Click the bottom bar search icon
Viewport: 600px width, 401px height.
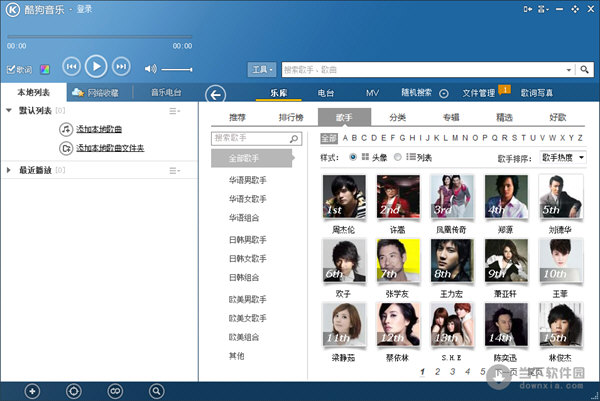point(157,391)
